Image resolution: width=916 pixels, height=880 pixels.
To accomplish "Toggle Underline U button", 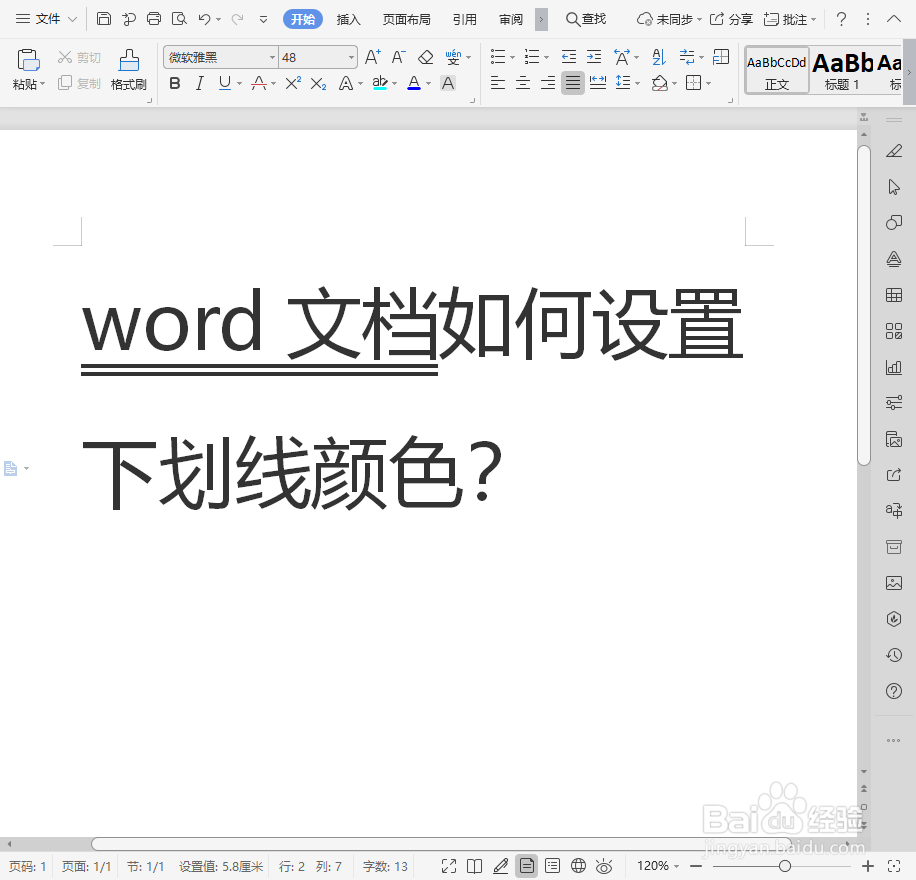I will pos(225,84).
